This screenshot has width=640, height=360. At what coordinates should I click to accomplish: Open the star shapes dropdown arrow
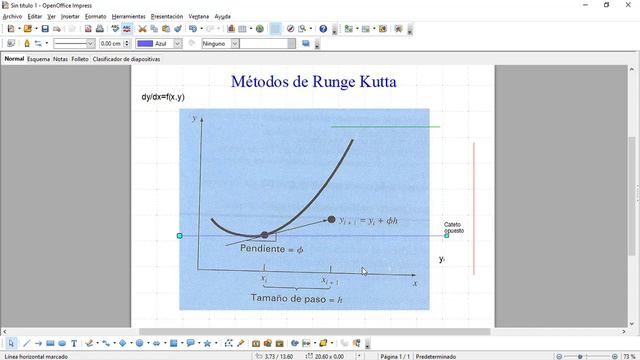(216, 343)
